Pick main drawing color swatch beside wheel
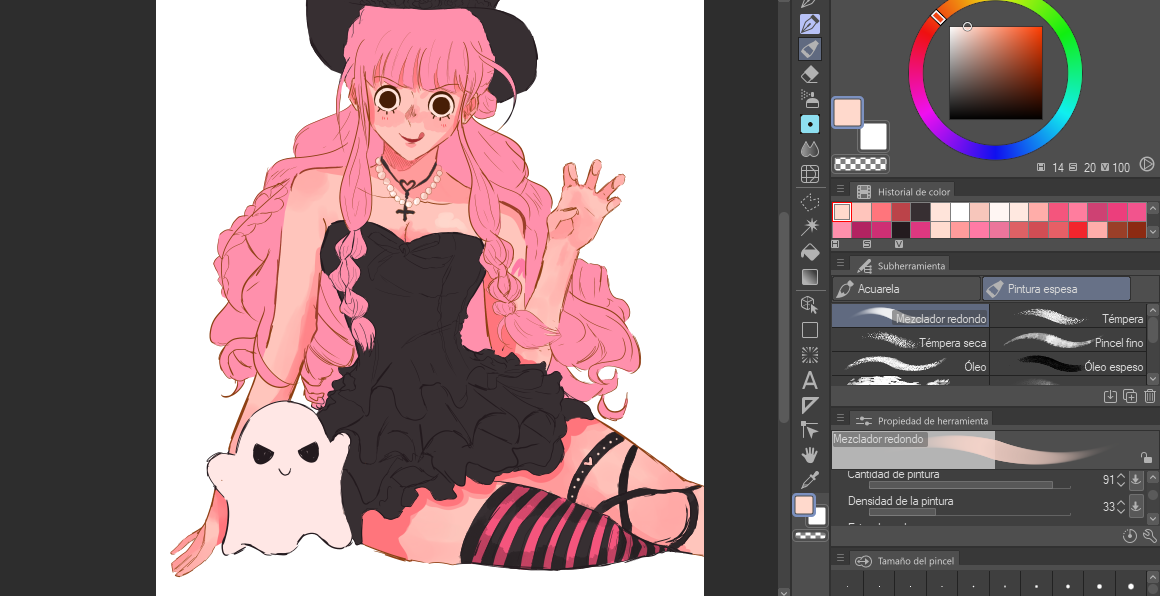The width and height of the screenshot is (1160, 596). point(847,112)
